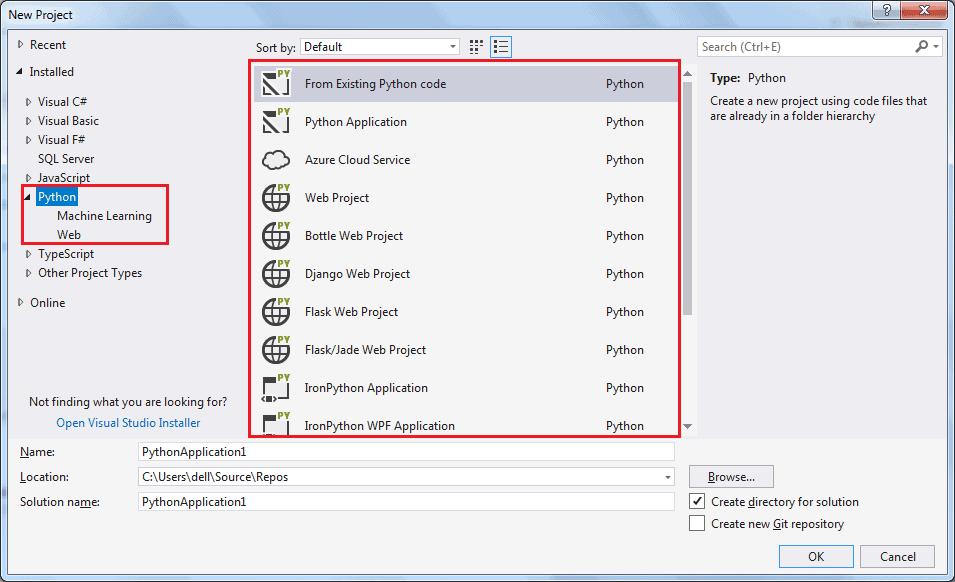Expand the Visual F# node
955x582 pixels.
28,139
